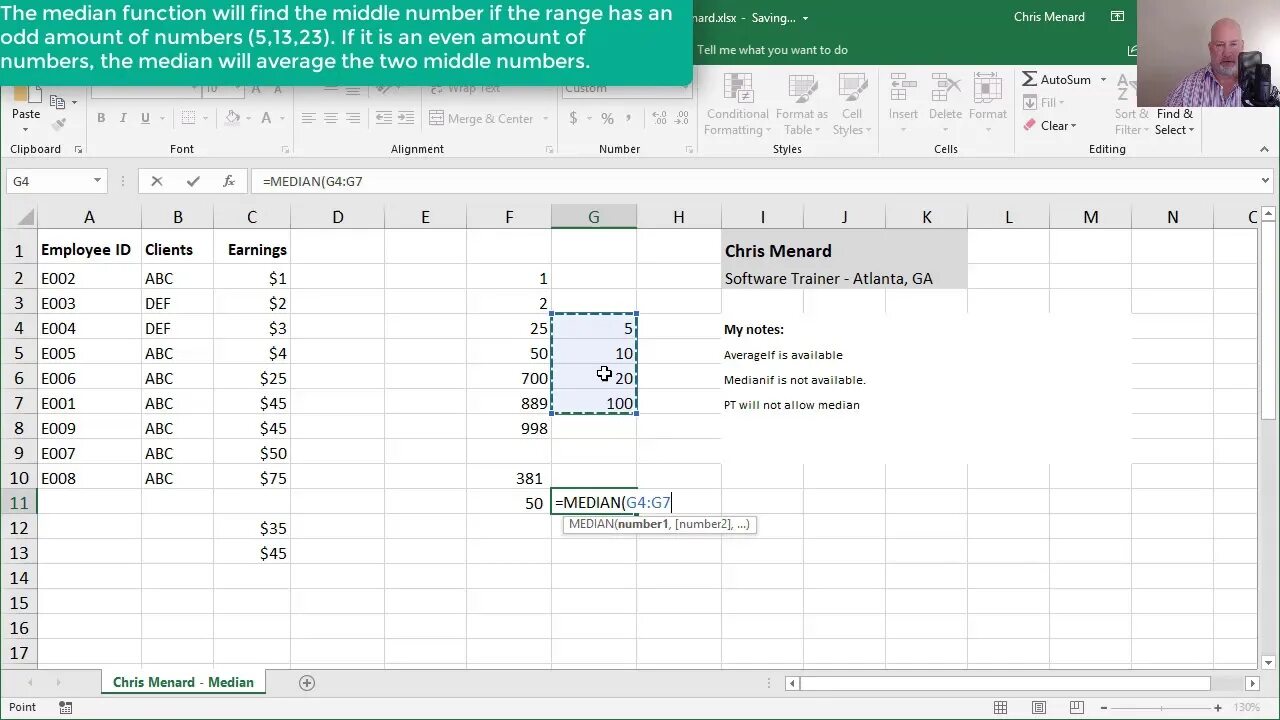The image size is (1280, 720).
Task: Click the macro recording icon in status bar
Action: point(66,708)
